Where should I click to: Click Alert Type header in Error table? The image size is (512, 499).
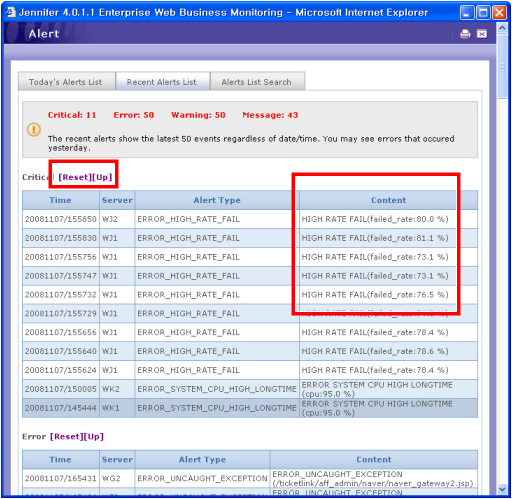click(x=202, y=459)
